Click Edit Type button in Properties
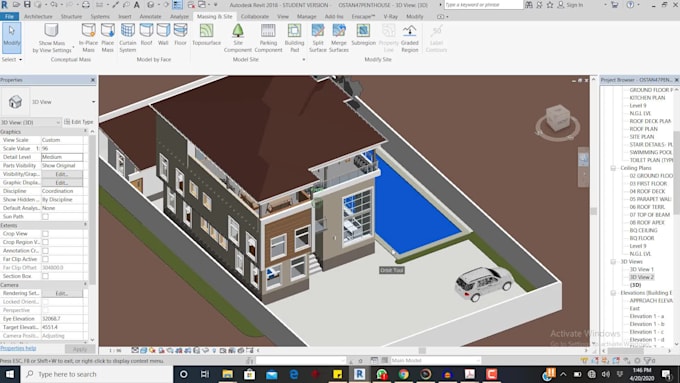Viewport: 680px width, 383px height. [78, 122]
